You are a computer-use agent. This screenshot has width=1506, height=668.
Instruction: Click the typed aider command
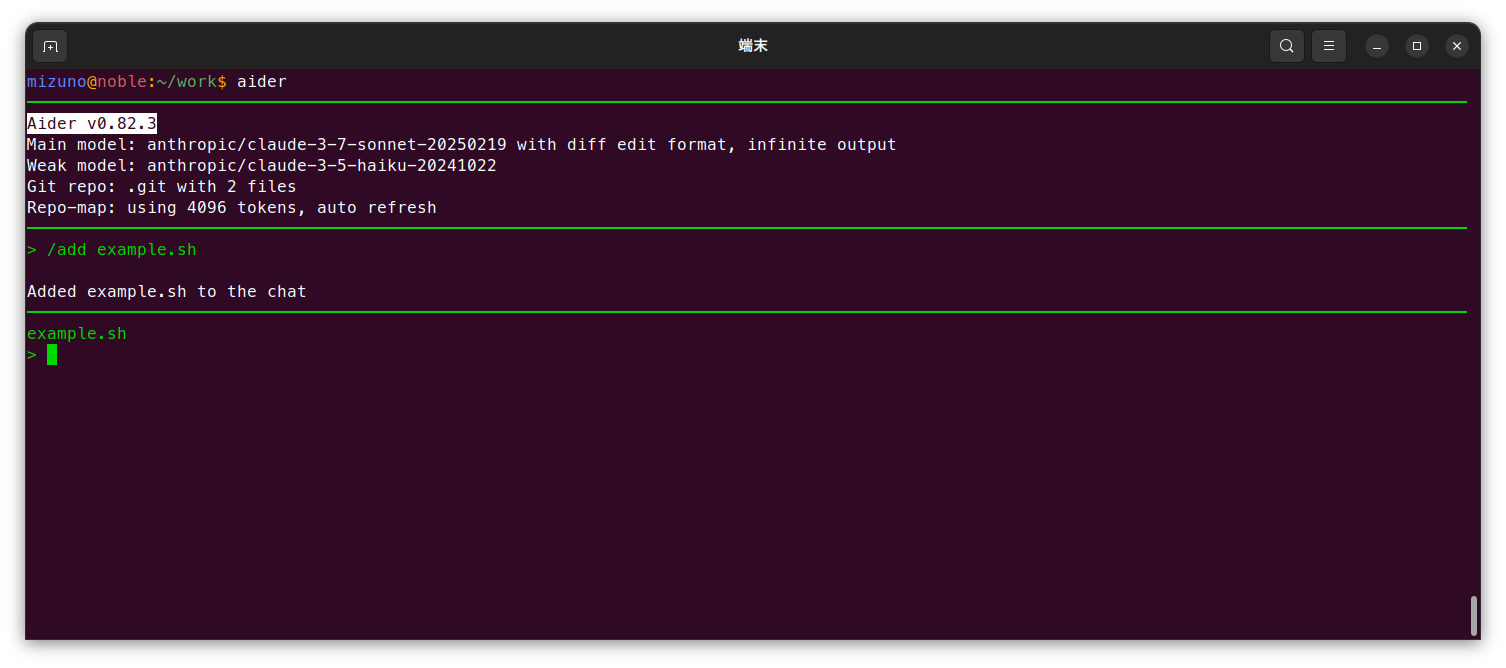click(262, 82)
